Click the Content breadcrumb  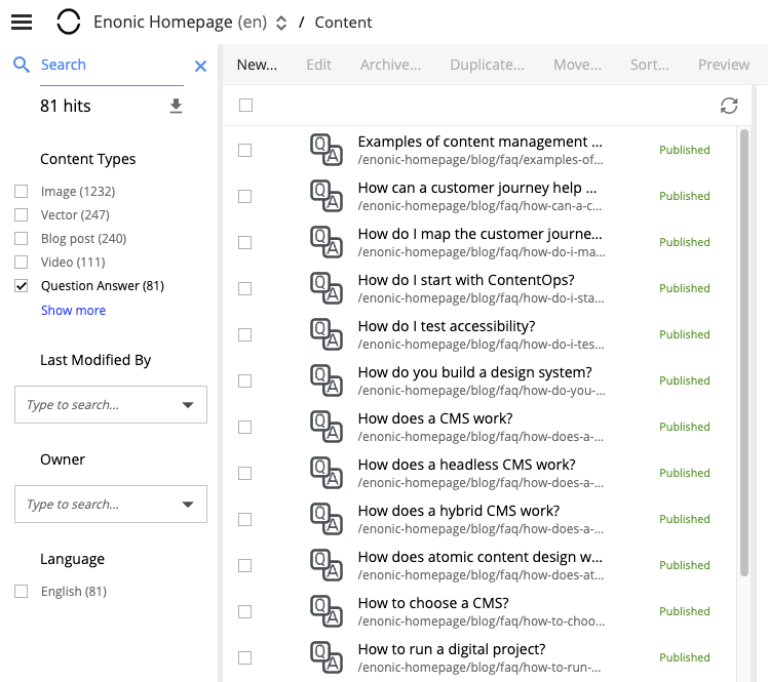pyautogui.click(x=343, y=23)
